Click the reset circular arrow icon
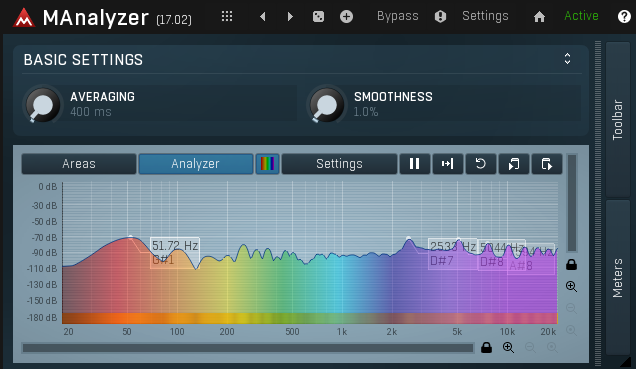This screenshot has width=636, height=369. [x=481, y=164]
